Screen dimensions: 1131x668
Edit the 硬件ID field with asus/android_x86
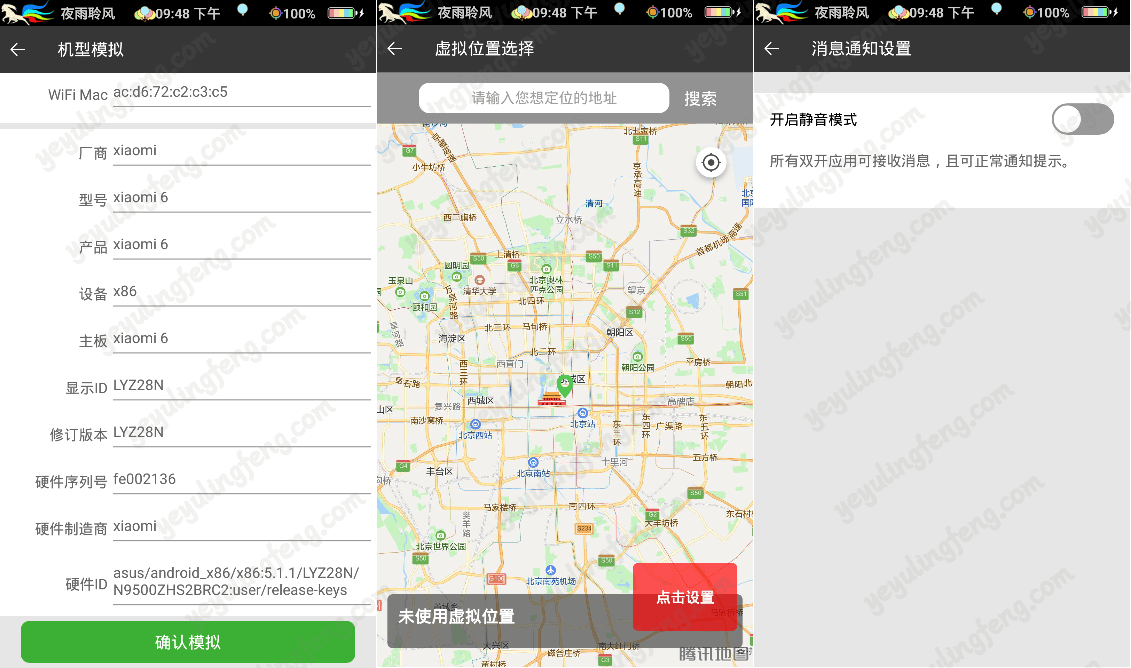pos(242,581)
